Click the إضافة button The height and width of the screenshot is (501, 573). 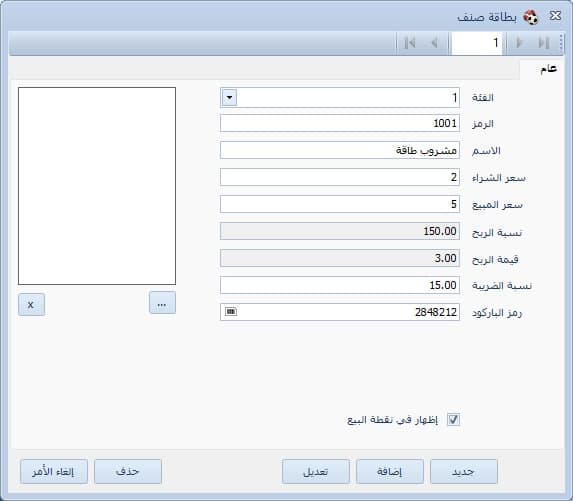coord(390,471)
